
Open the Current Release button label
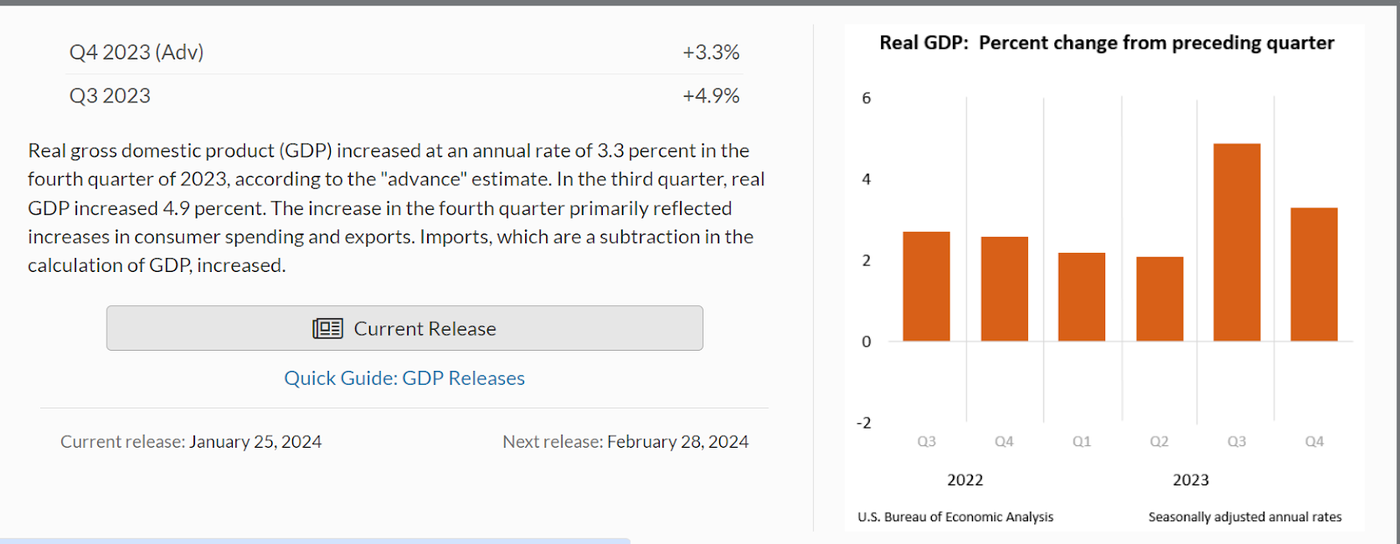(425, 328)
